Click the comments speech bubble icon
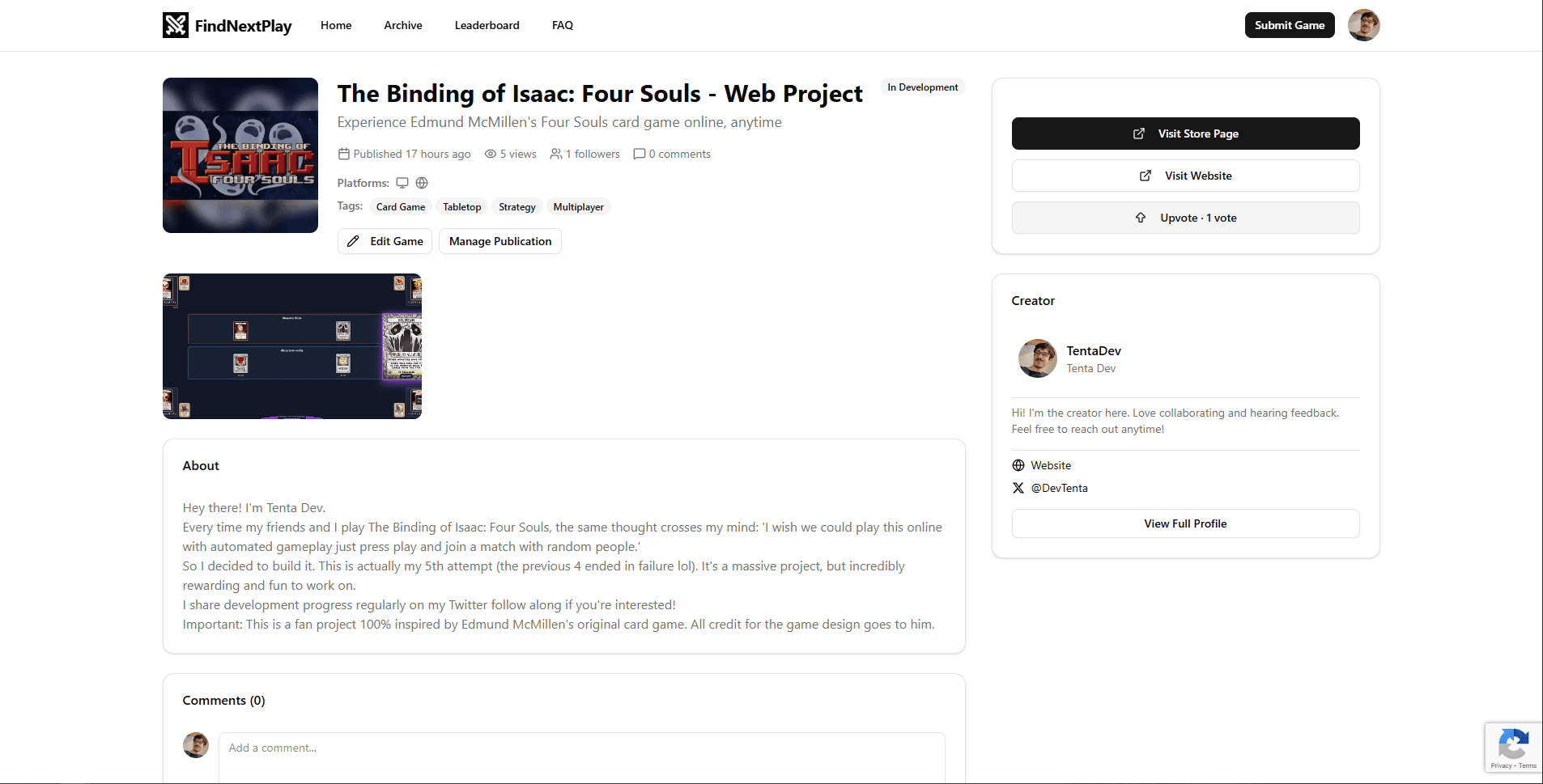 tap(640, 154)
